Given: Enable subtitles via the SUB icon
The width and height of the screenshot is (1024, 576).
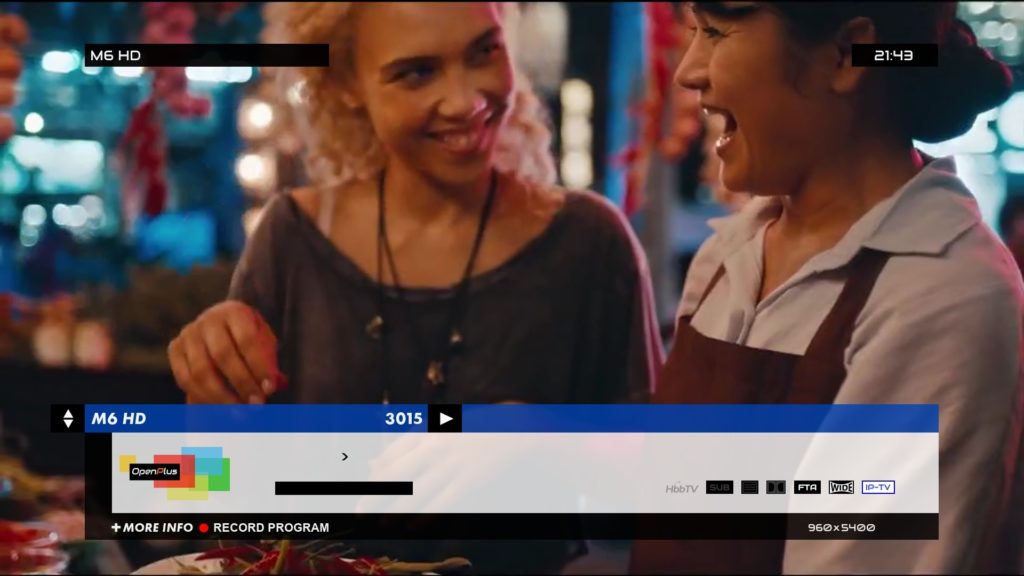Looking at the screenshot, I should (720, 487).
